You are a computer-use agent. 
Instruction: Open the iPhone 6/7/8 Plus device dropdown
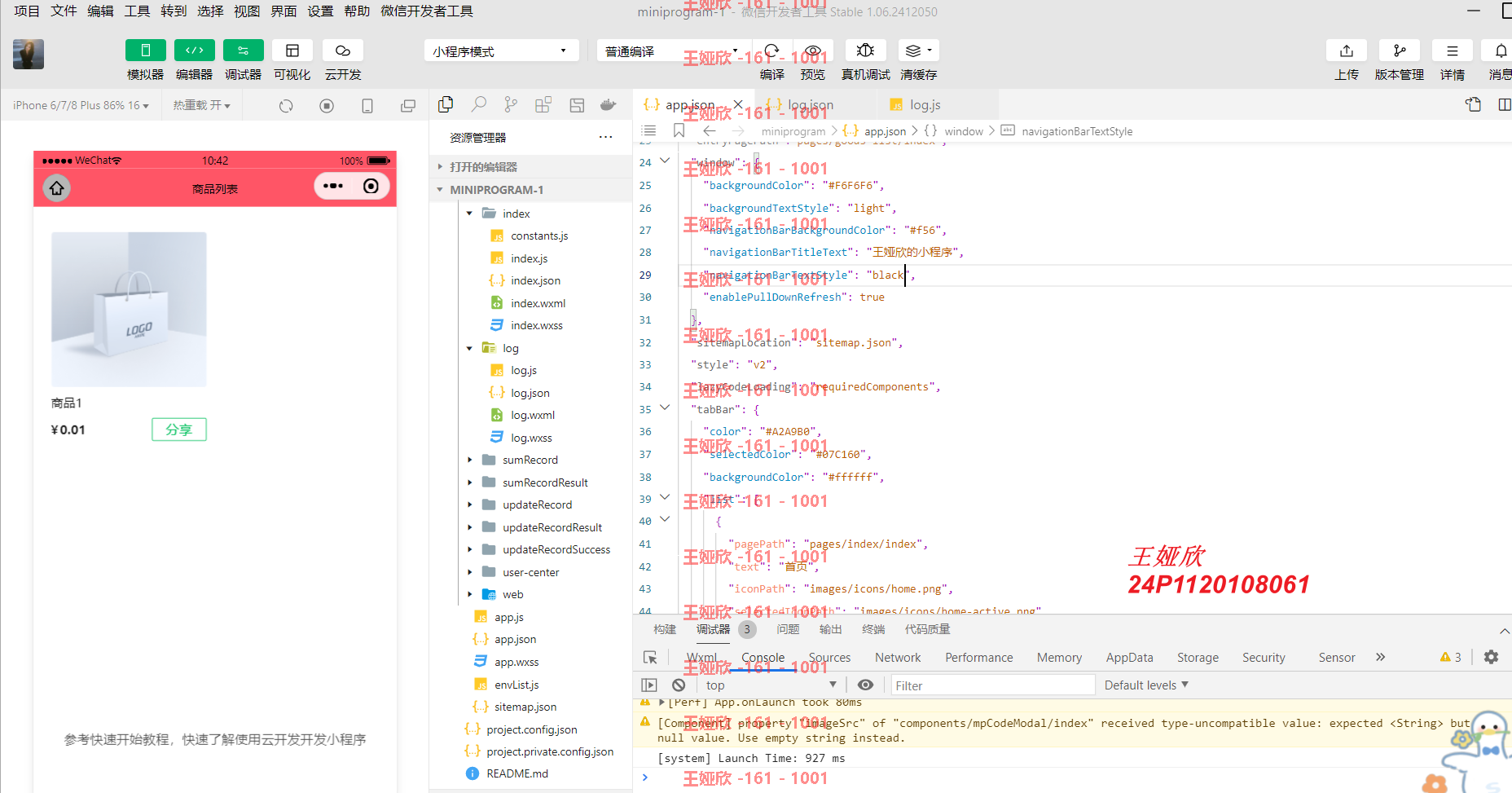click(81, 105)
